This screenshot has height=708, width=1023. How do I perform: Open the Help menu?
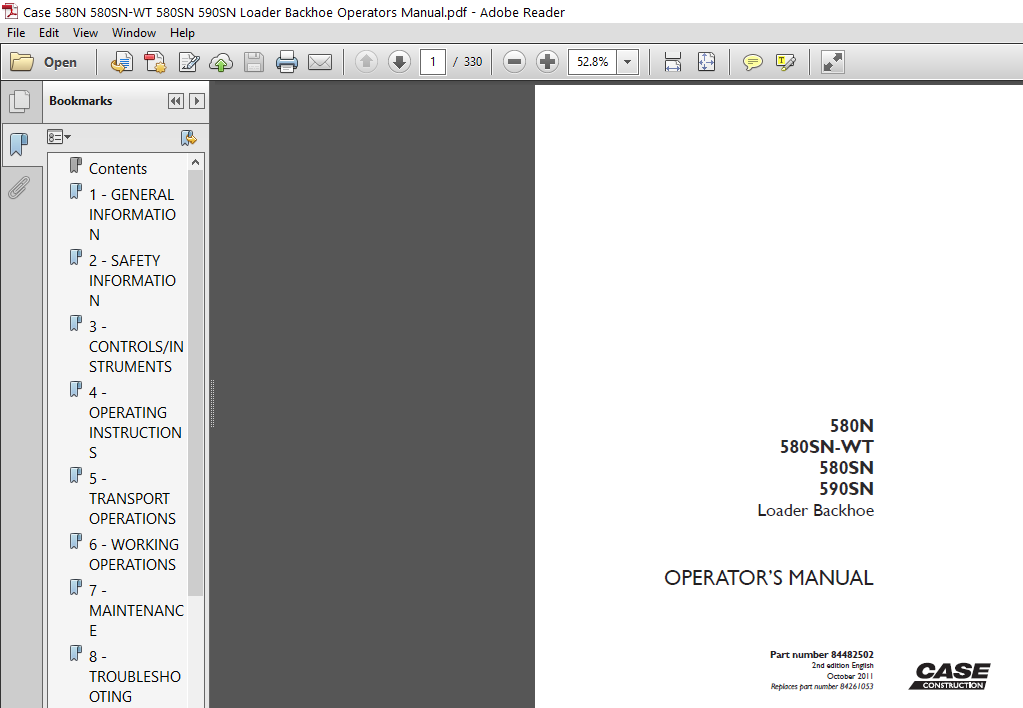pos(182,33)
